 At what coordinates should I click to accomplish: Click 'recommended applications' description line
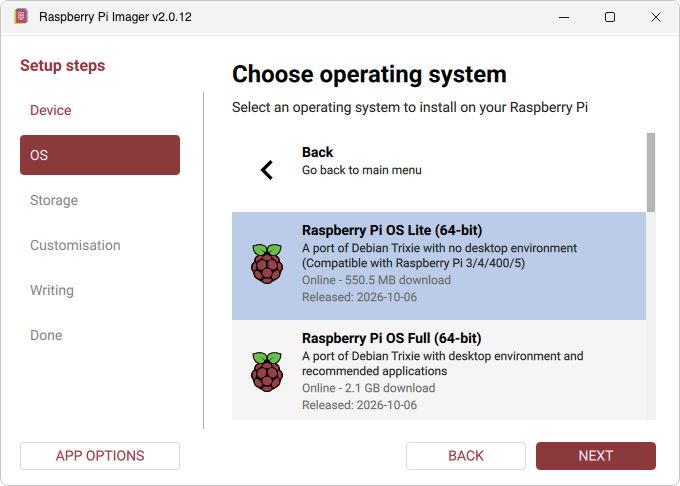point(375,371)
